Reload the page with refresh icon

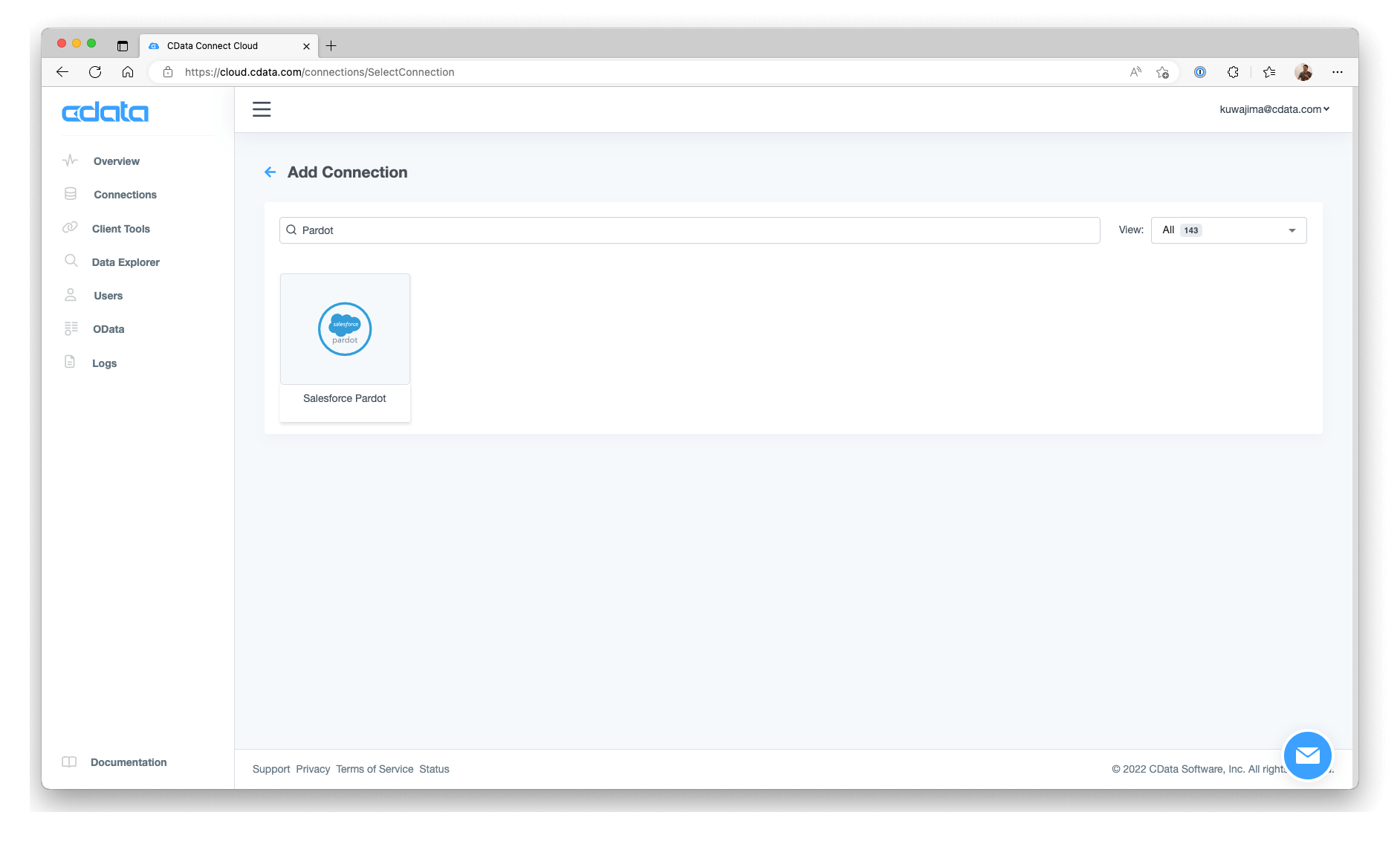(95, 72)
